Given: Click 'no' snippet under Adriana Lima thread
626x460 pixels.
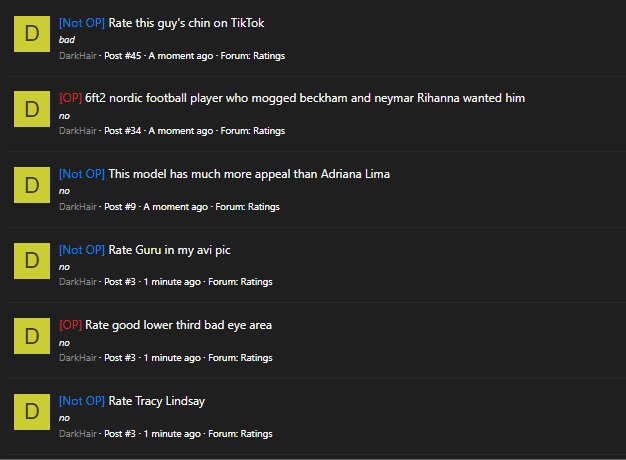Looking at the screenshot, I should coord(64,191).
